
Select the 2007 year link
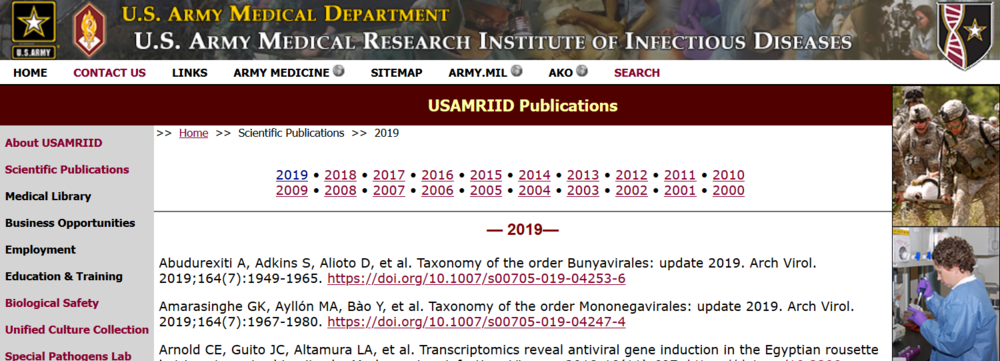click(389, 191)
